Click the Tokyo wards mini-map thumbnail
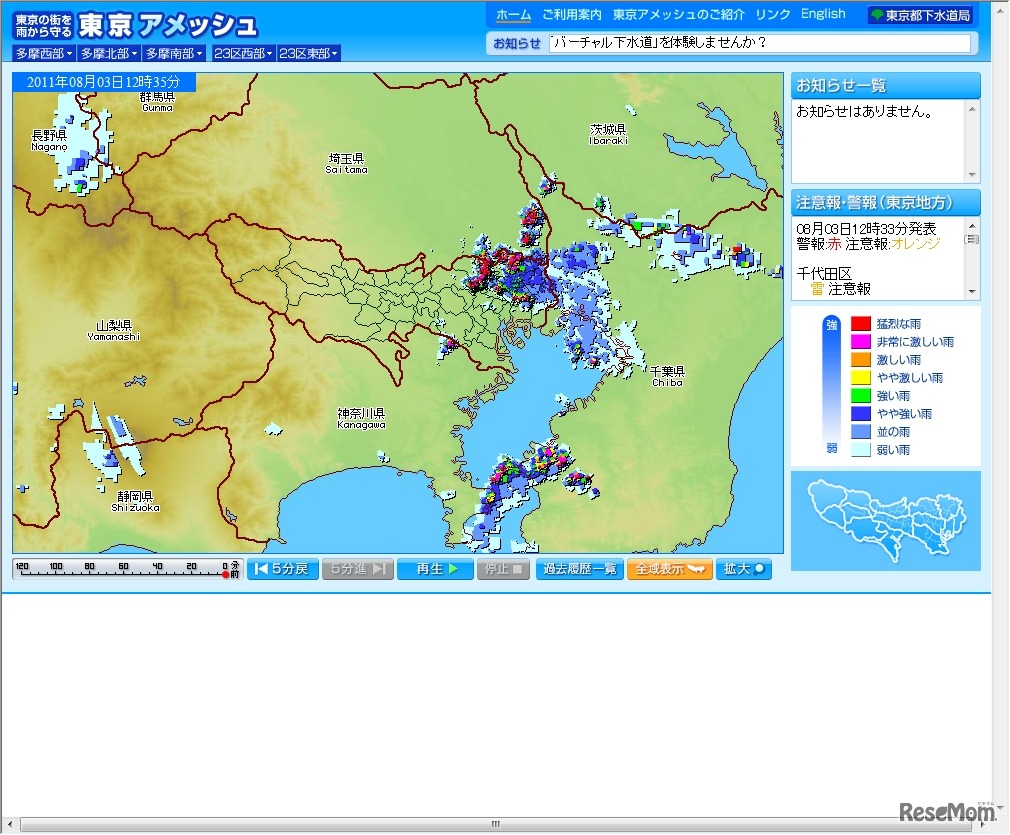The width and height of the screenshot is (1010, 835). coord(885,520)
